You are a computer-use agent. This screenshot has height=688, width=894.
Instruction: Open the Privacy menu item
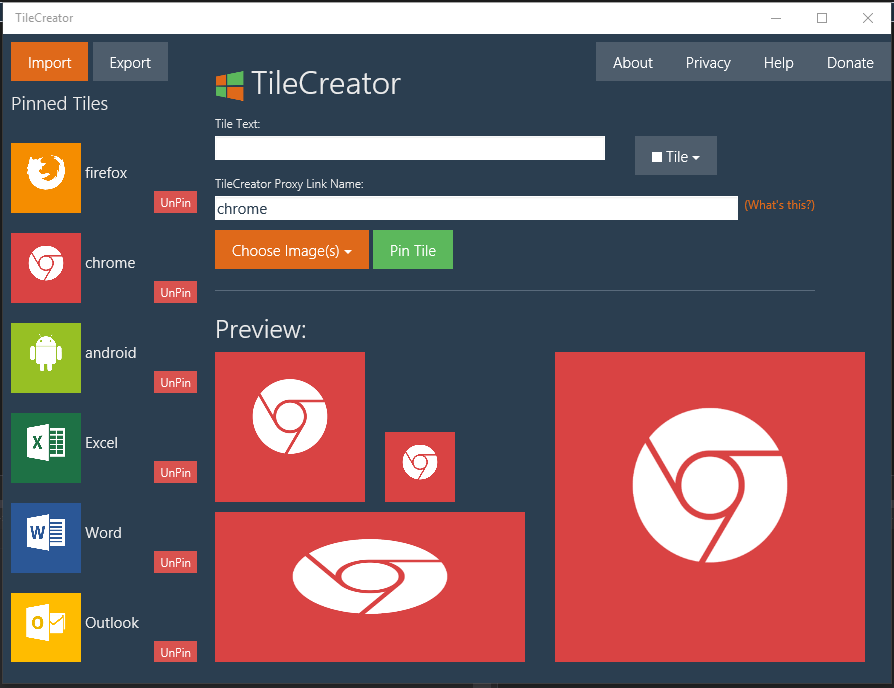pos(707,62)
